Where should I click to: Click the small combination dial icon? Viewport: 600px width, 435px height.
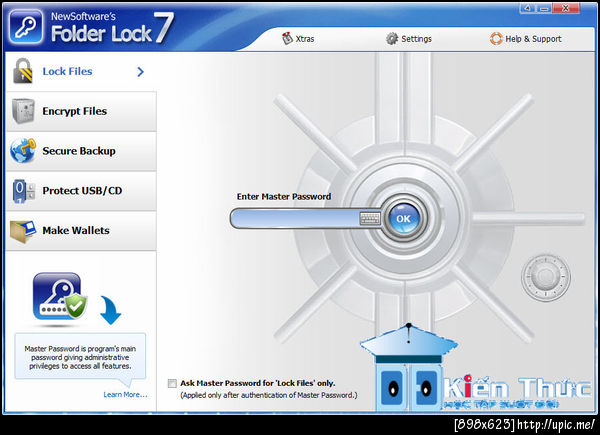point(545,277)
